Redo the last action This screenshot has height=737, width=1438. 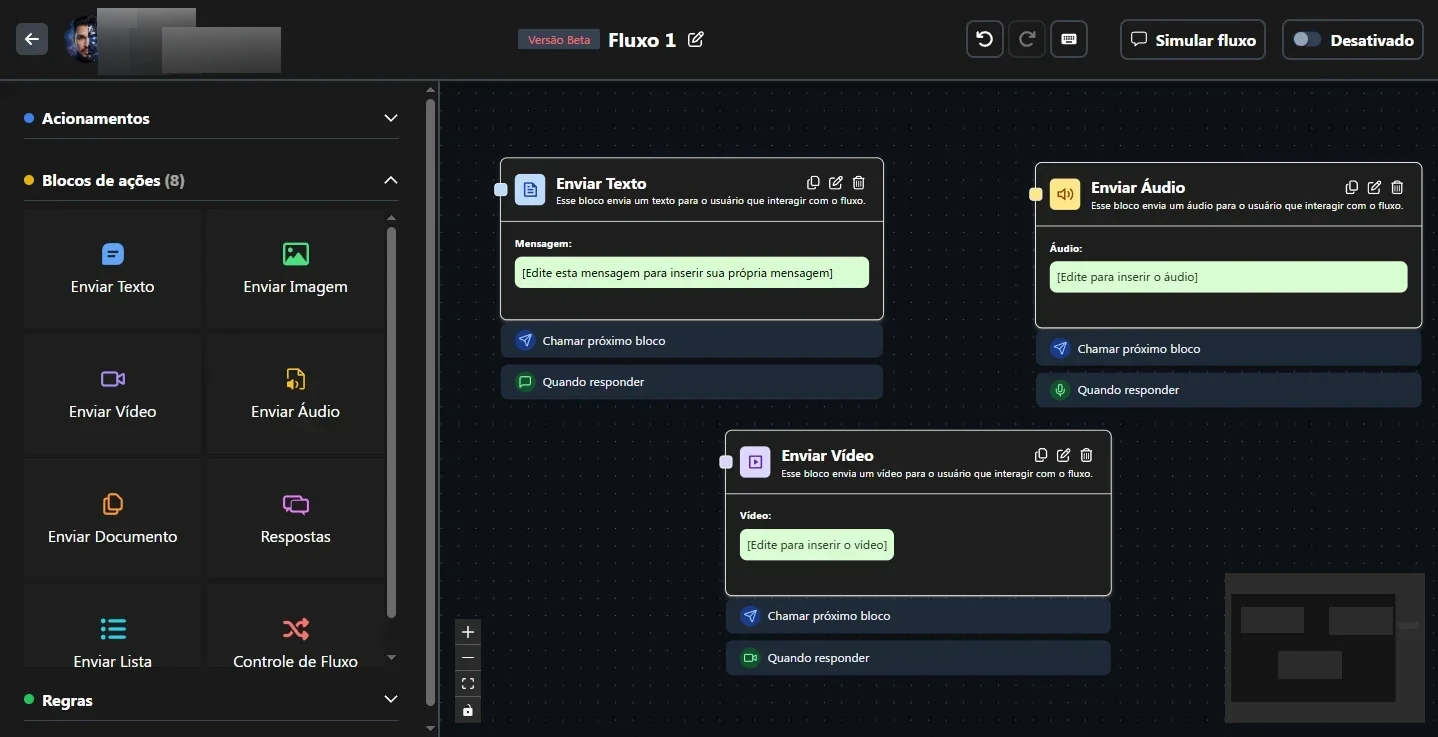1027,40
